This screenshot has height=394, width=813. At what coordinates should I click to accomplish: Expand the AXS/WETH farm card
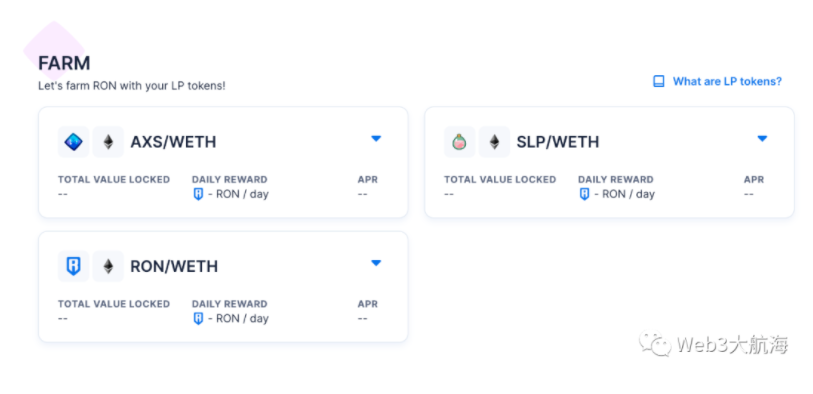(x=376, y=138)
